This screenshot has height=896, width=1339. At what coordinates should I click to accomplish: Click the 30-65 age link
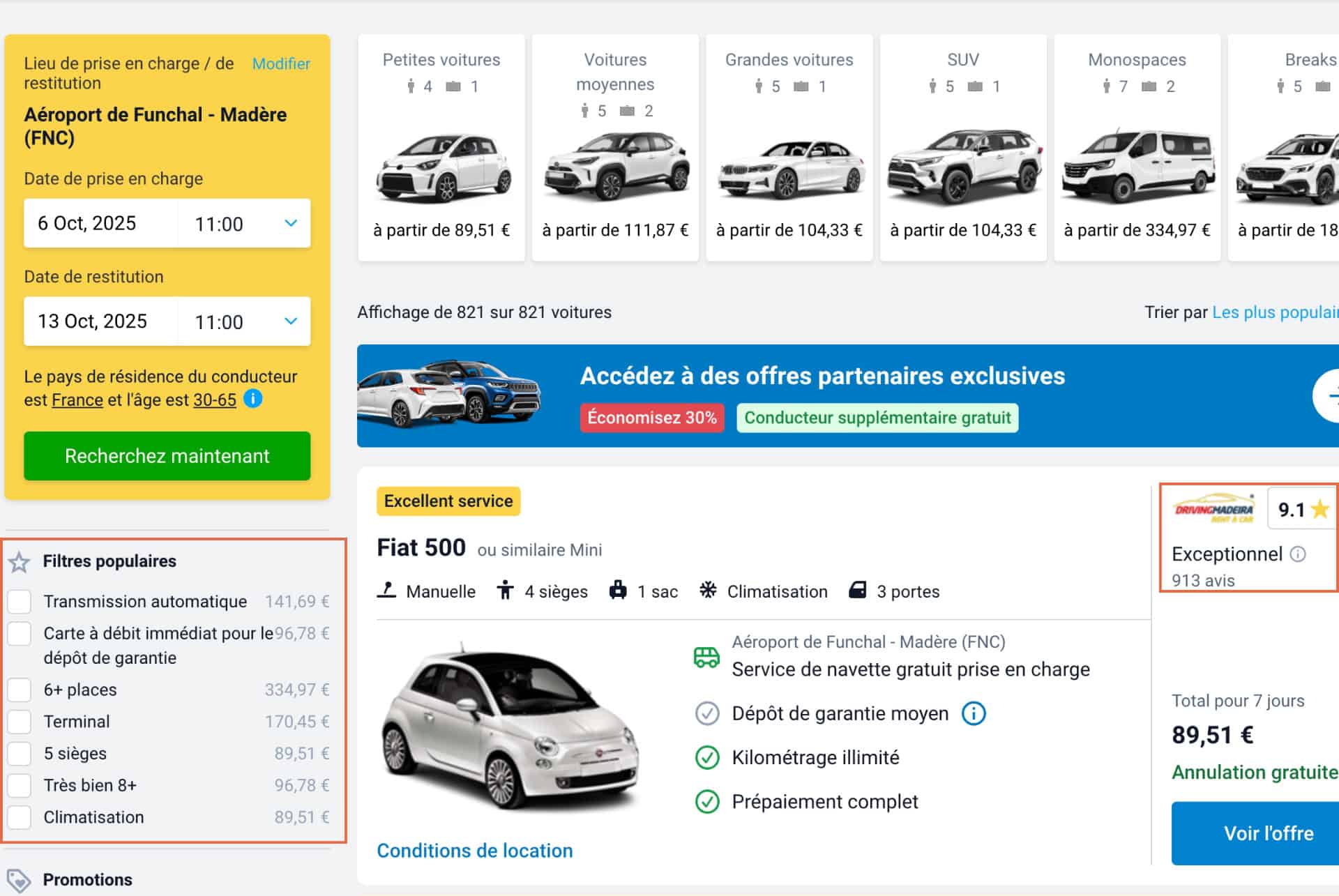[215, 400]
